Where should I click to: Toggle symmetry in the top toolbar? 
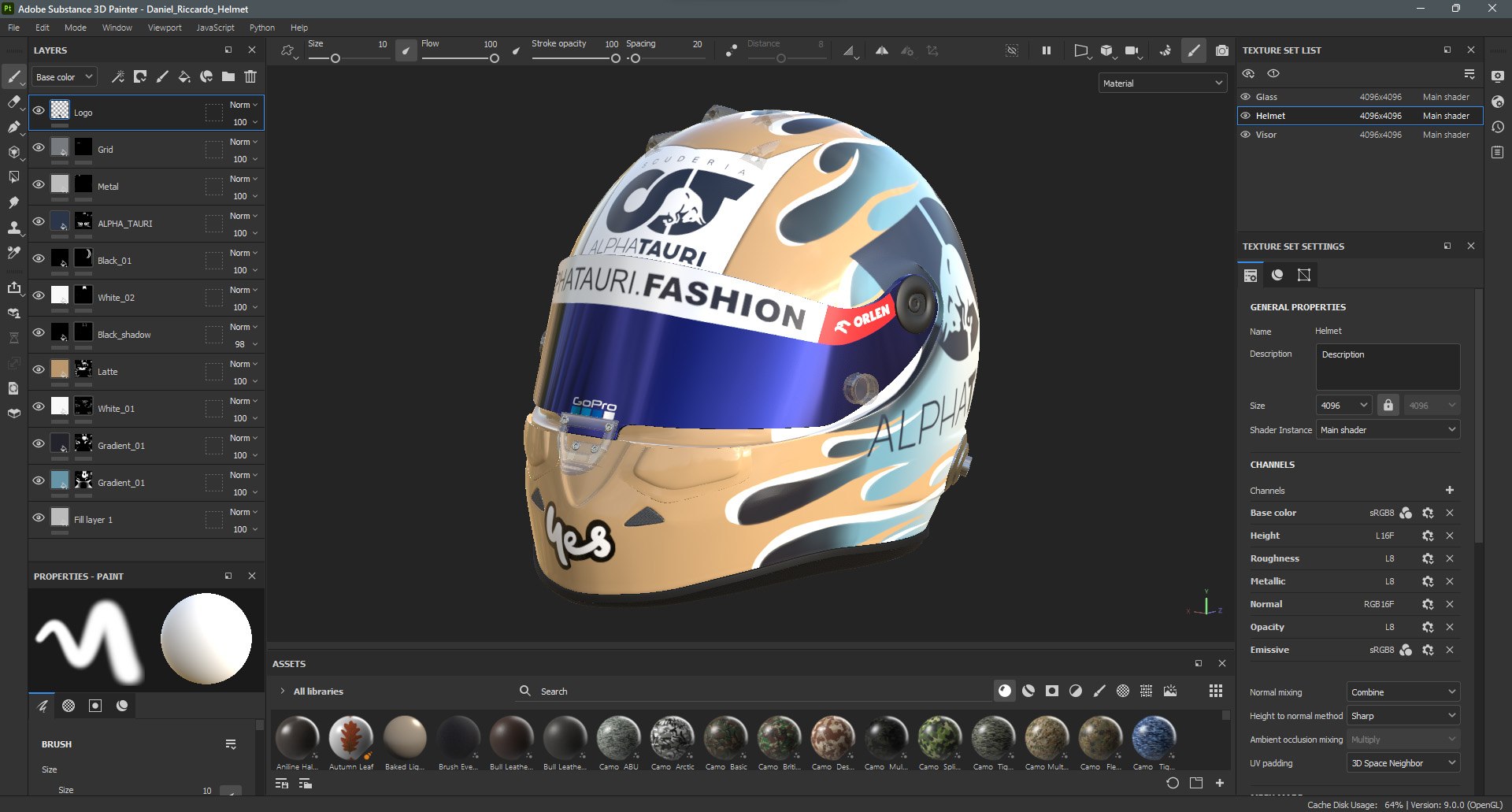point(882,50)
